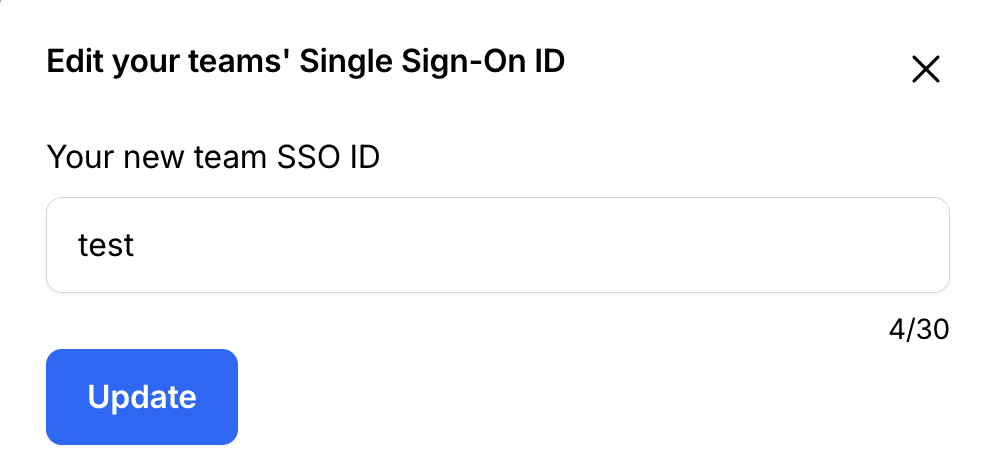Select the empty area of the SSO ID field

[600, 245]
